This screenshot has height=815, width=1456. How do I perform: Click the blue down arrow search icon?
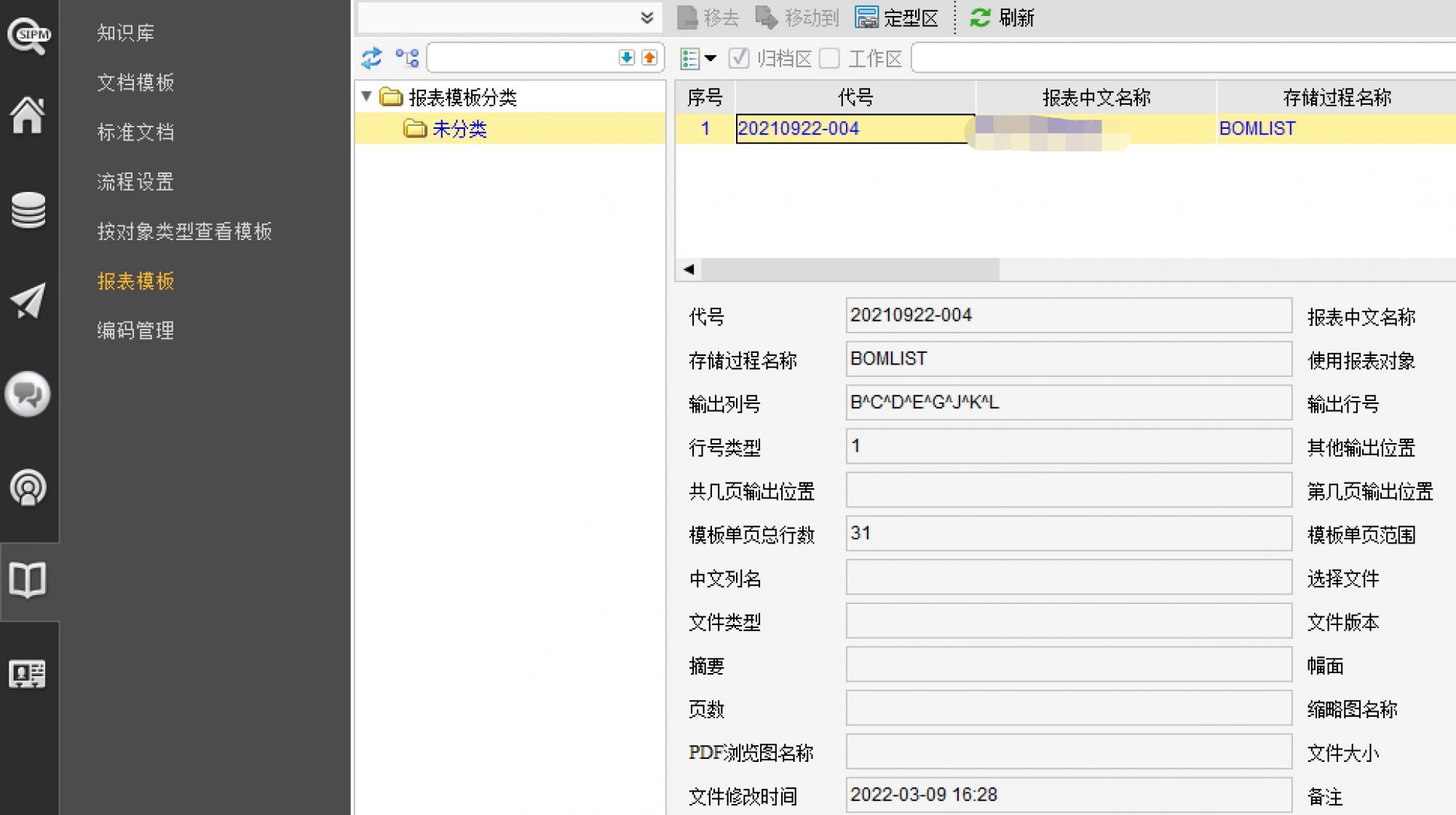click(626, 57)
